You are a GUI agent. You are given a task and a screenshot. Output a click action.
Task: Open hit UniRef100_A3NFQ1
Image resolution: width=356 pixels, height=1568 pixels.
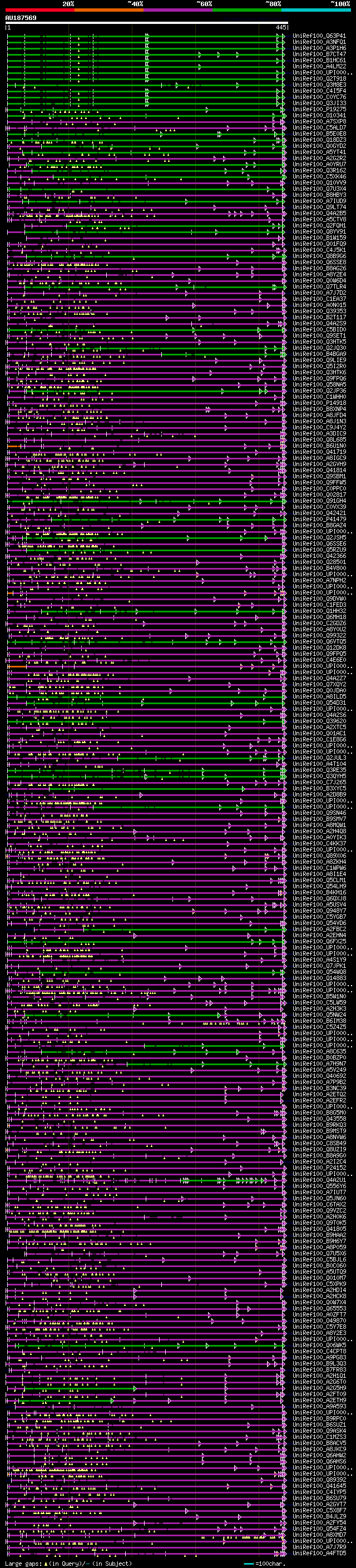click(319, 42)
